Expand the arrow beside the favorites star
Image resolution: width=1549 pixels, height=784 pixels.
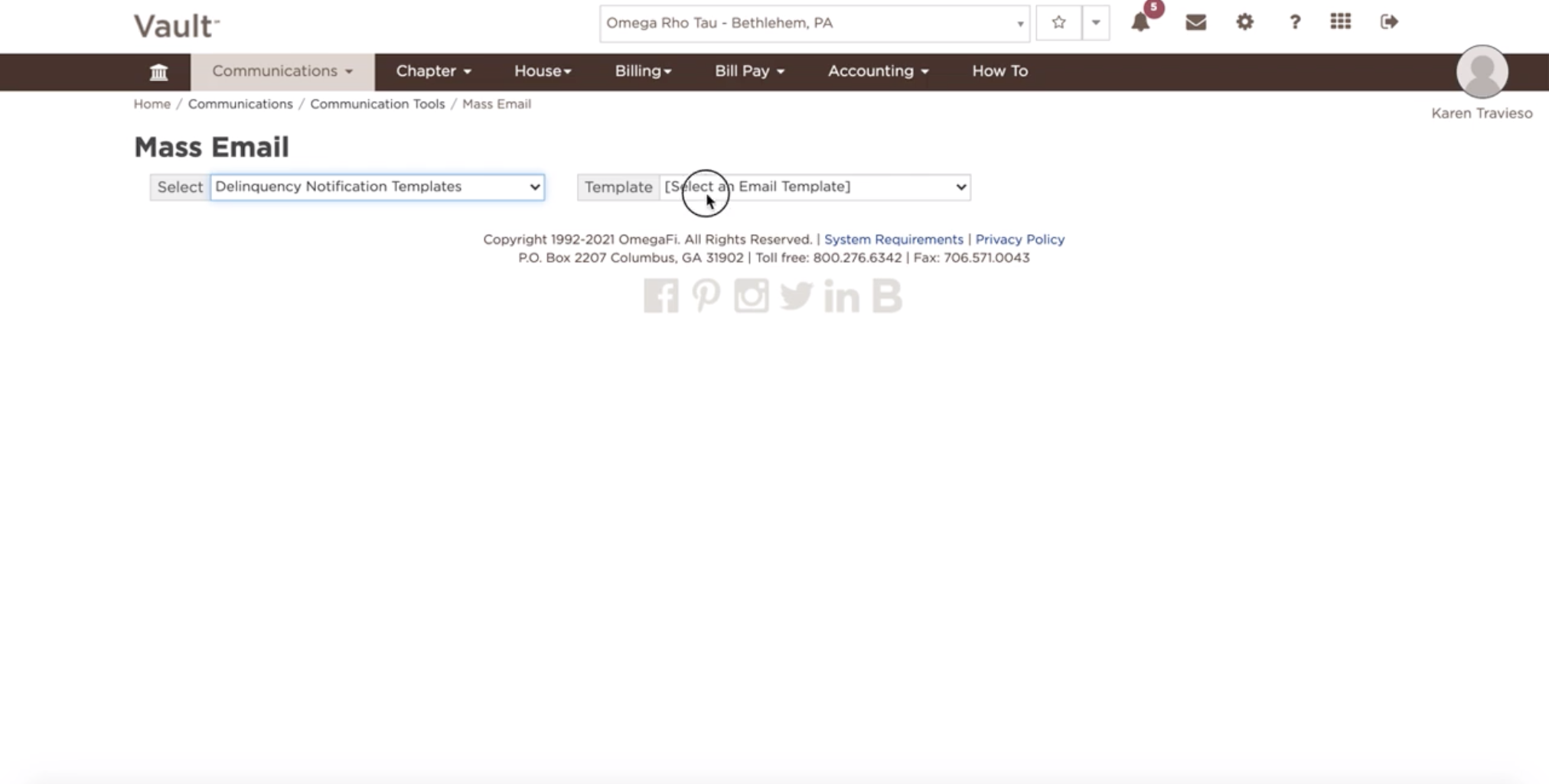(x=1094, y=22)
